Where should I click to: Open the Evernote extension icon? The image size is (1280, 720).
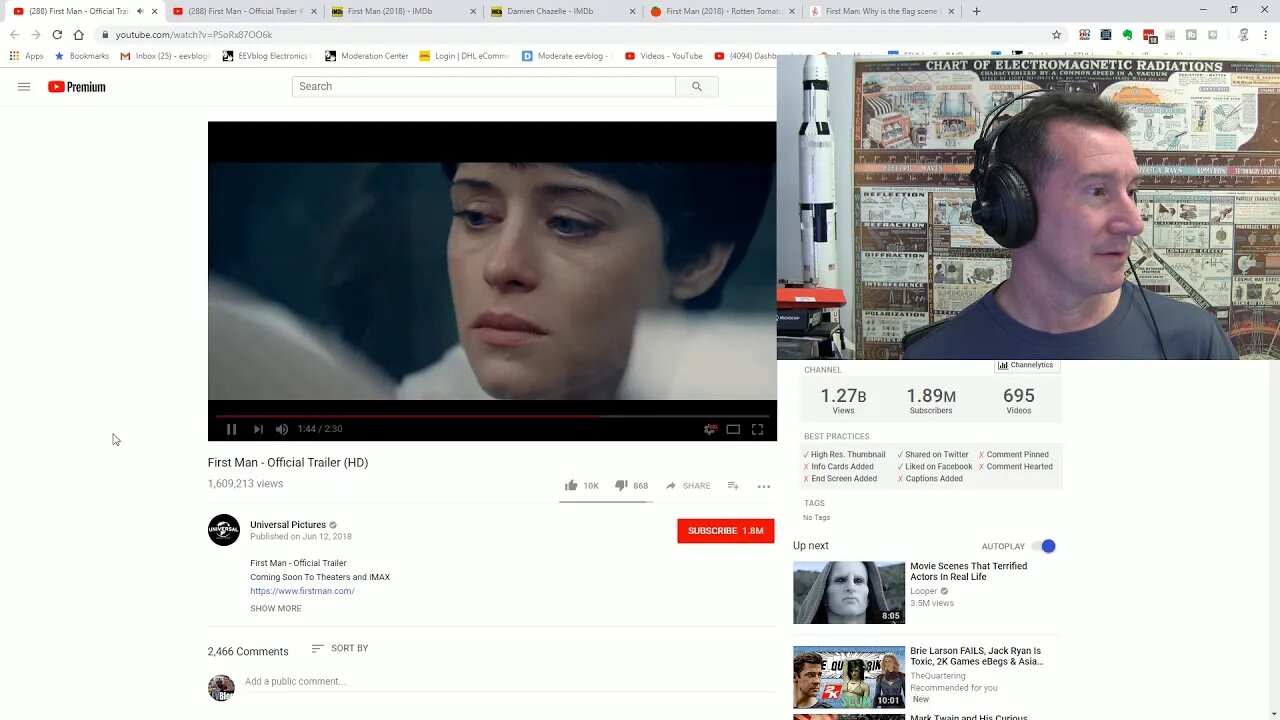click(x=1127, y=34)
